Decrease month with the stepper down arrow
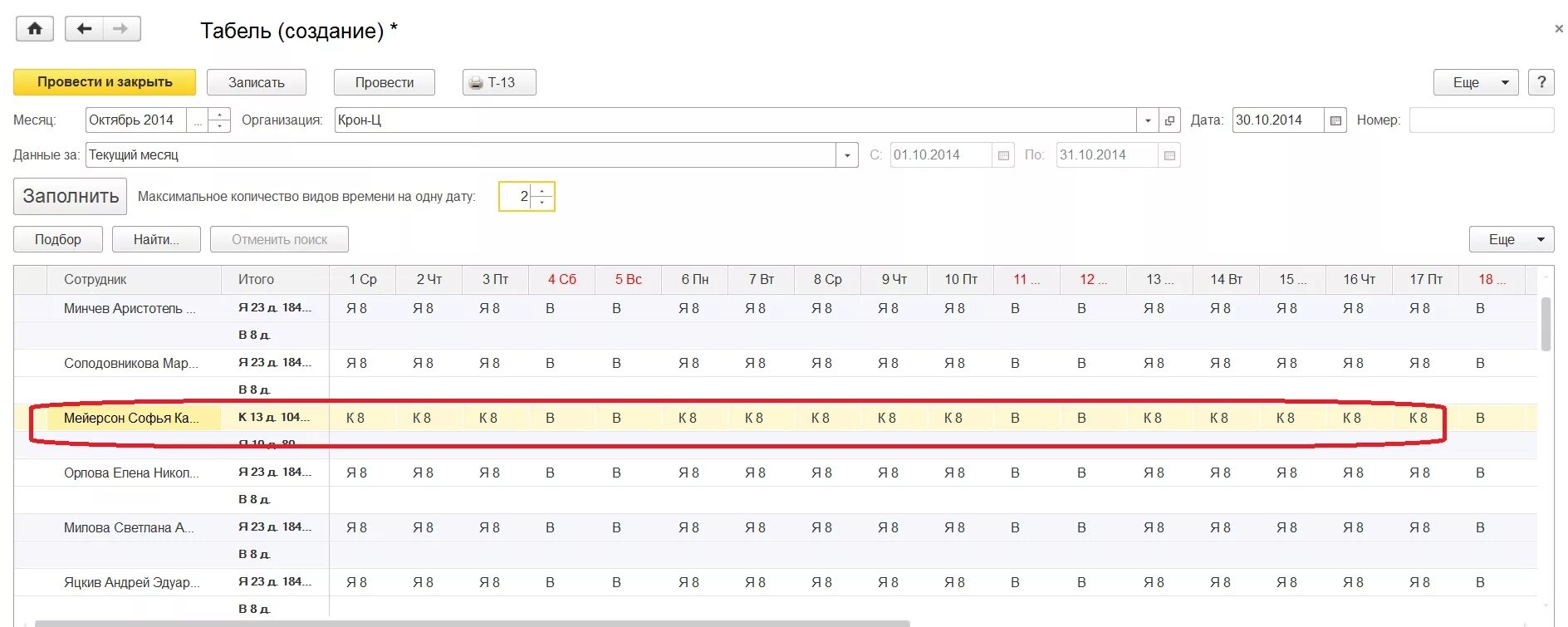 (219, 126)
